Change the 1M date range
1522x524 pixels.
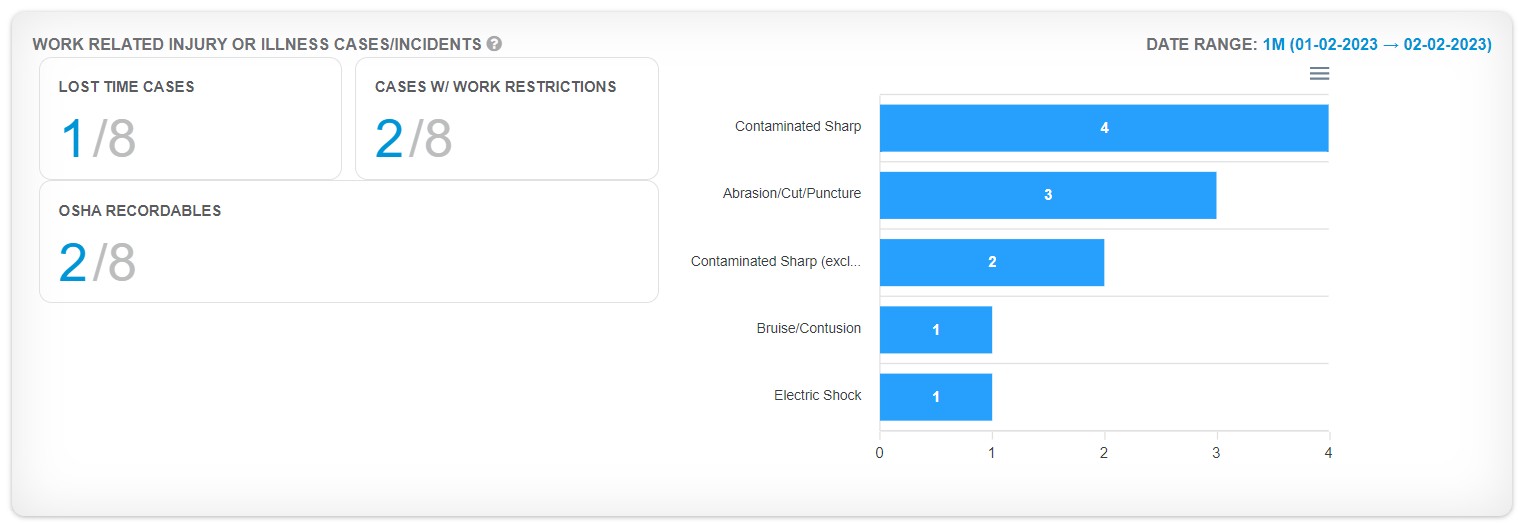1377,45
